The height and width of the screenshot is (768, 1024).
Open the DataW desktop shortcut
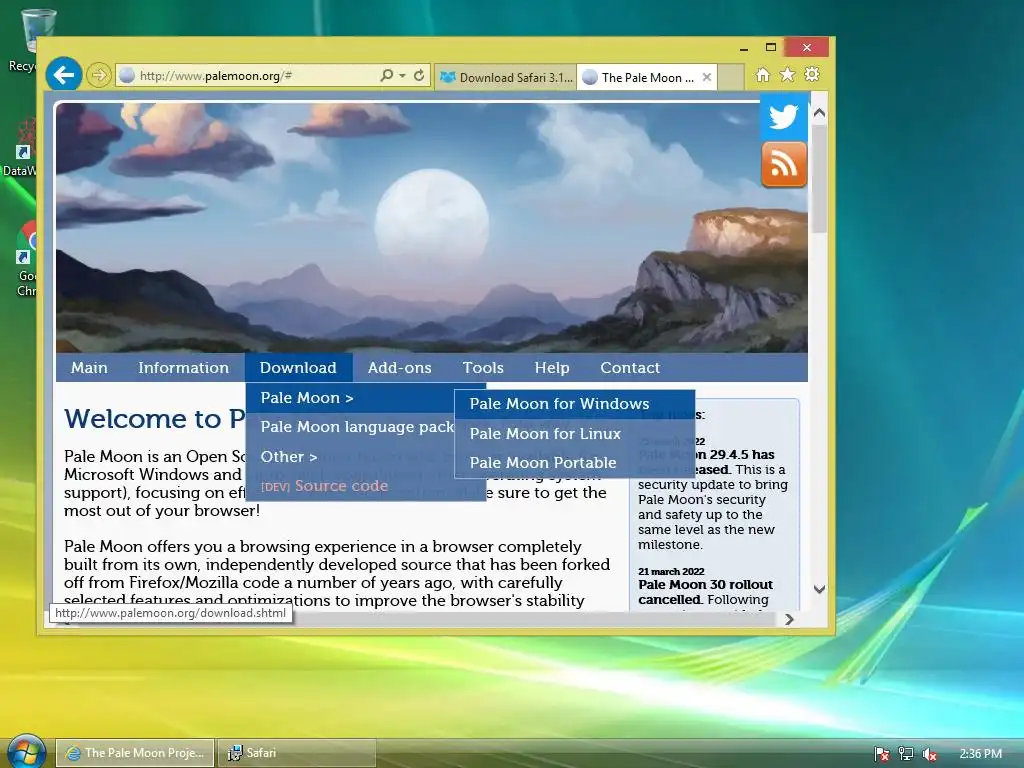click(x=21, y=148)
